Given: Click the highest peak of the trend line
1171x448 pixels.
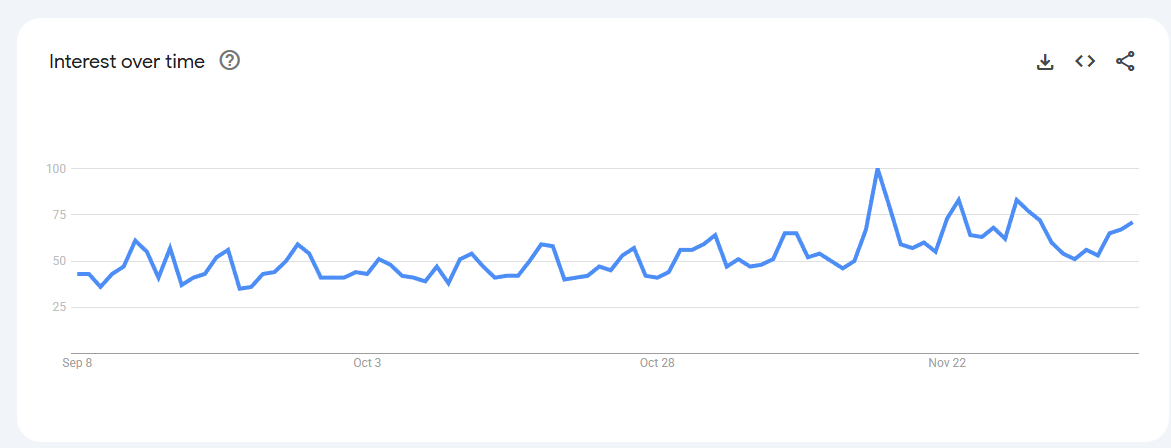Looking at the screenshot, I should click(x=877, y=169).
